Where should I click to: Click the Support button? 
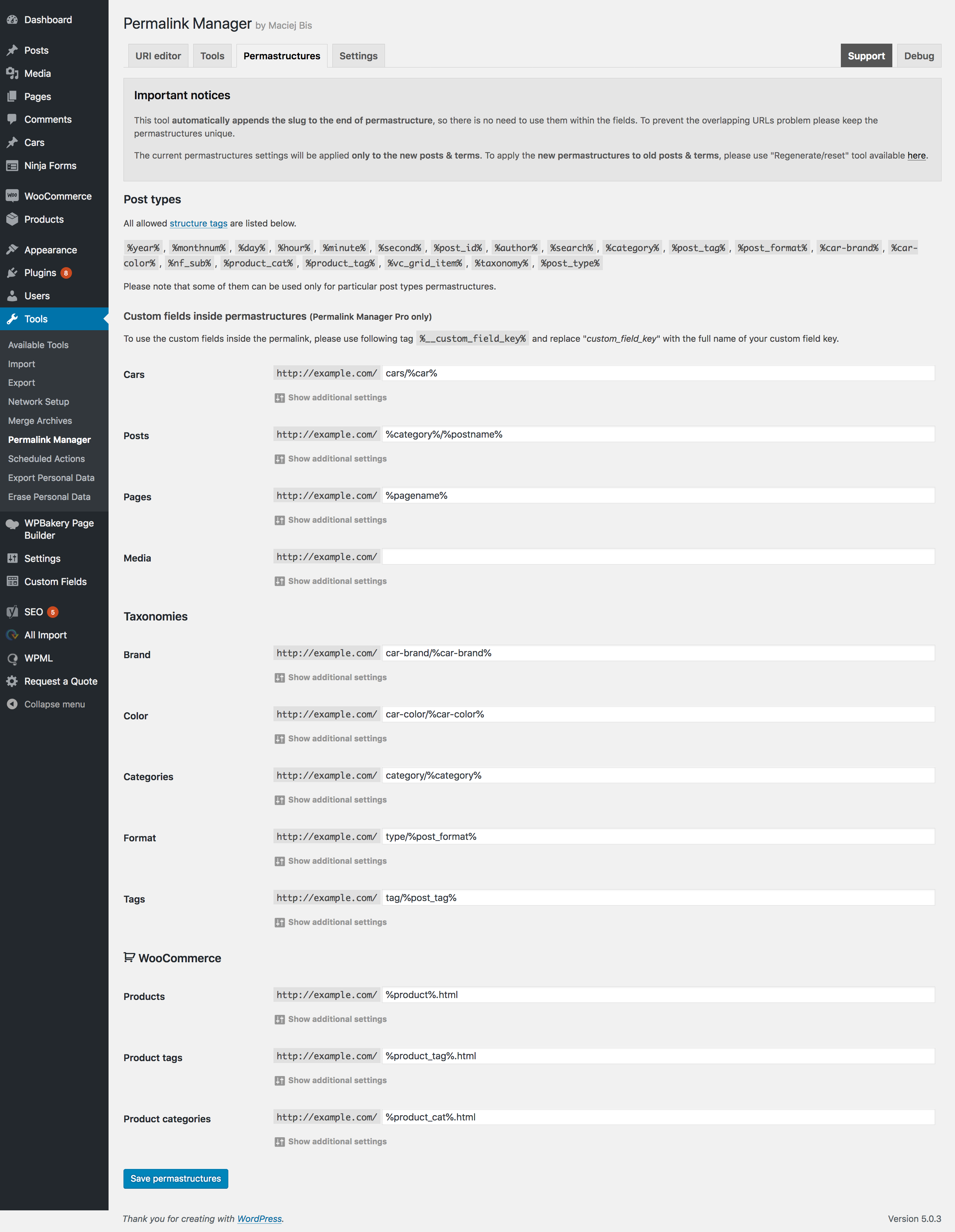(866, 56)
